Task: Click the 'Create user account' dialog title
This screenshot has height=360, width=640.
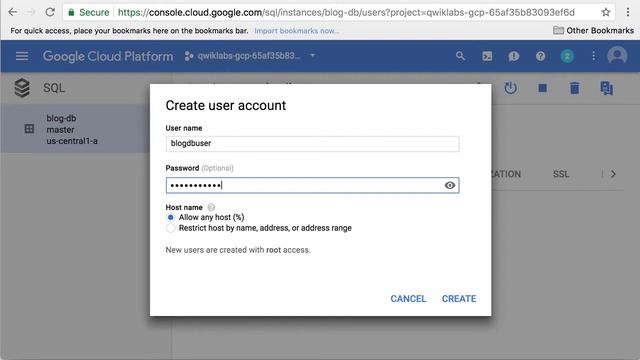Action: [x=226, y=106]
